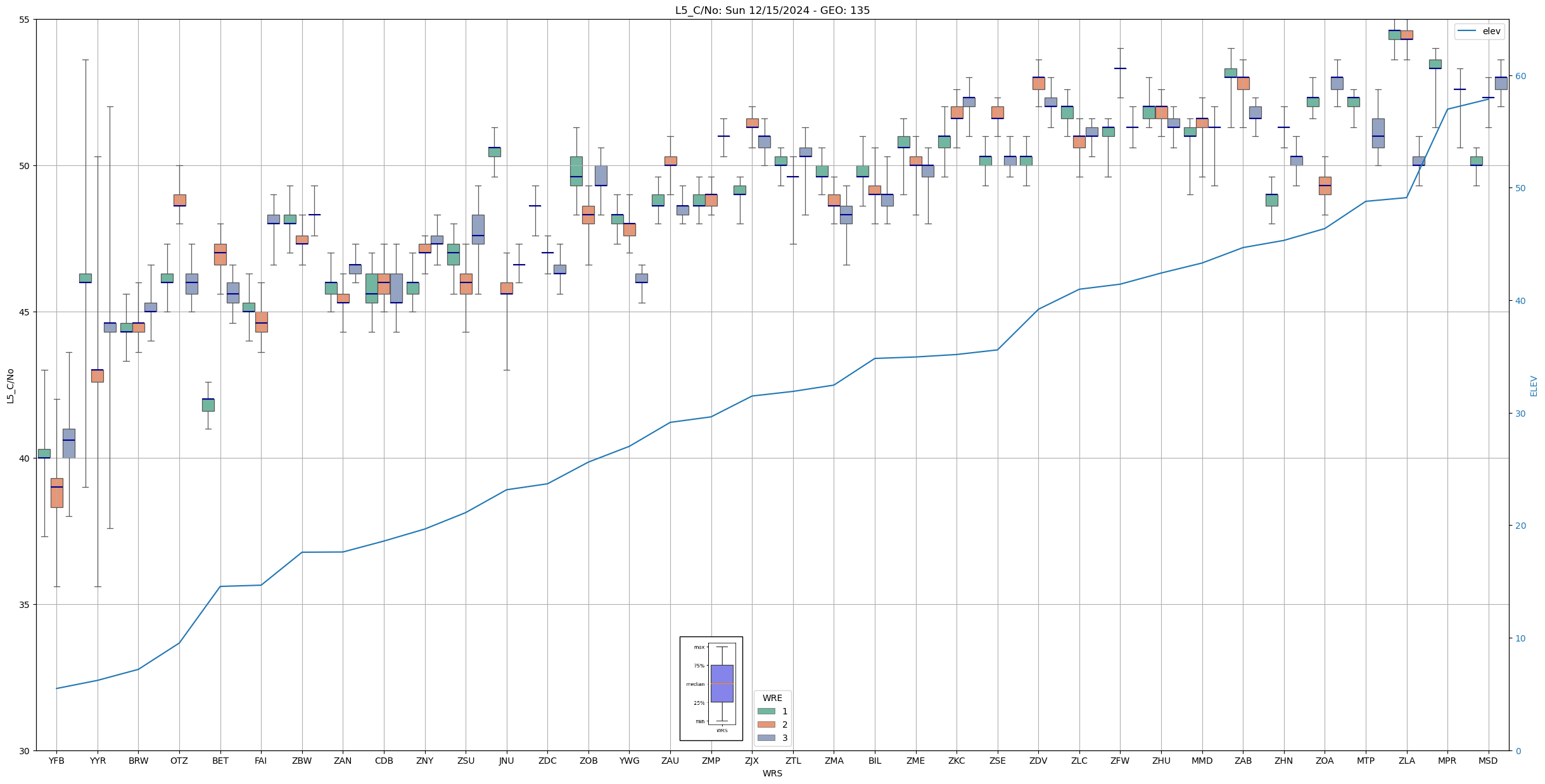
Task: Click the YFB station label on x-axis
Action: tap(56, 761)
